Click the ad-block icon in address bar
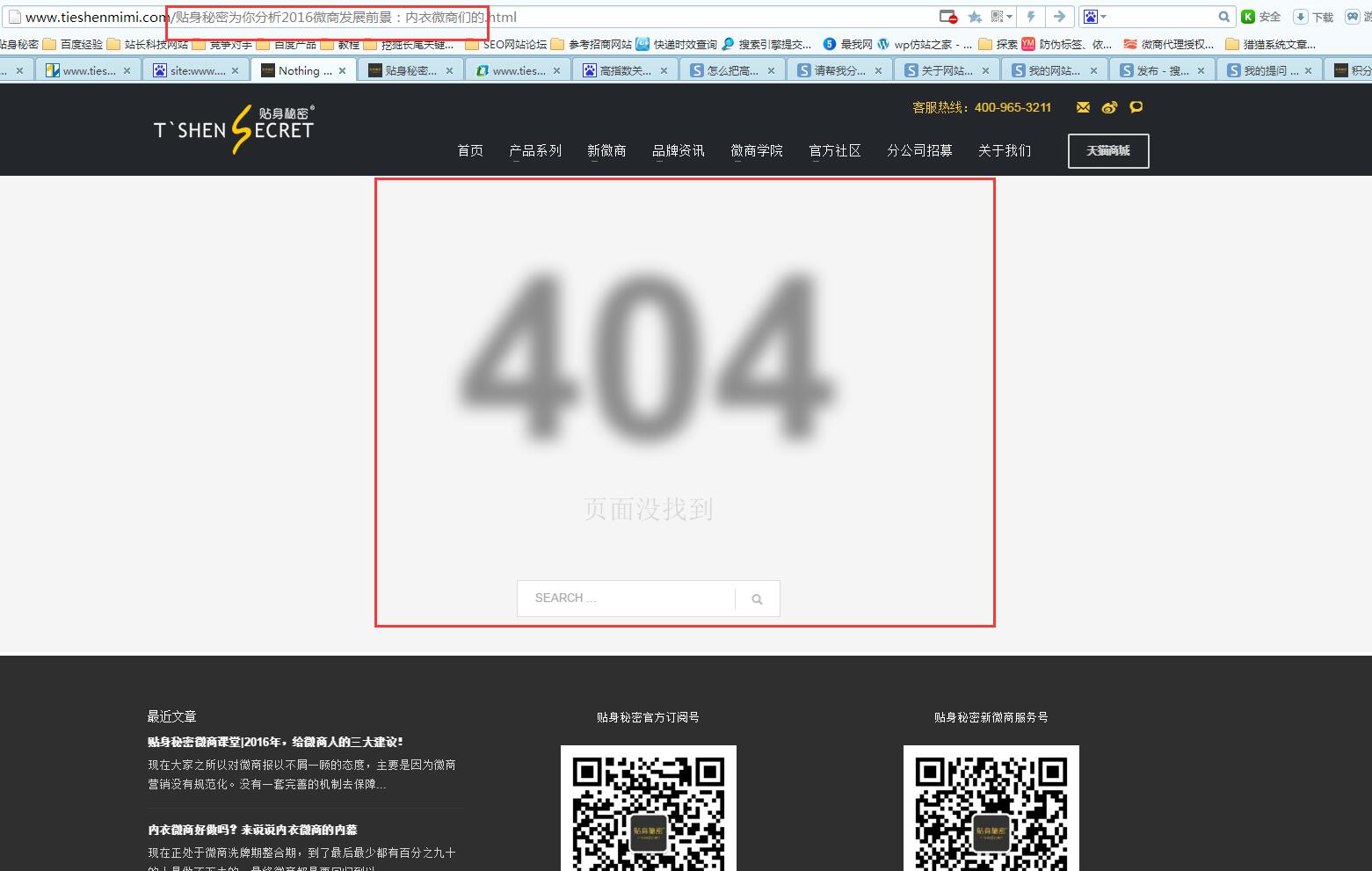The image size is (1372, 871). click(x=947, y=17)
